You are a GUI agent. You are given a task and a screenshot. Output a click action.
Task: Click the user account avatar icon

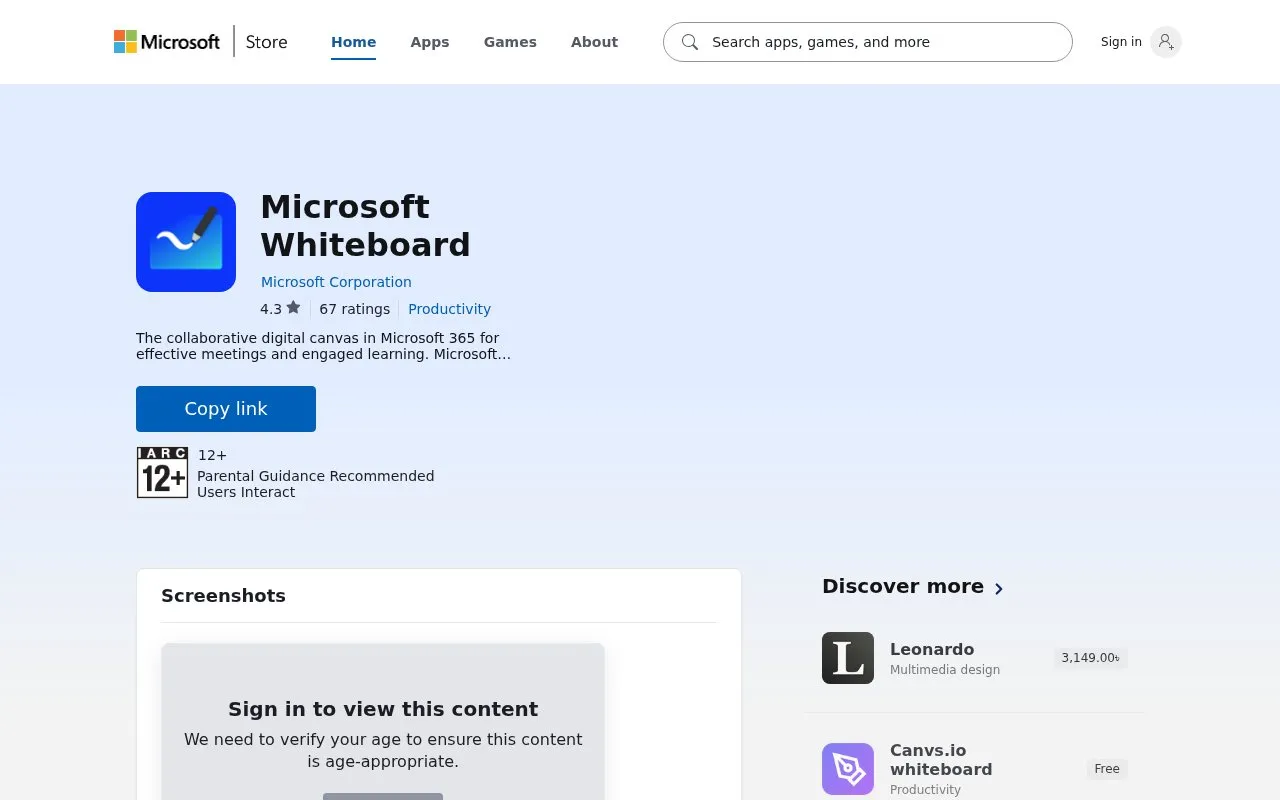click(1166, 42)
